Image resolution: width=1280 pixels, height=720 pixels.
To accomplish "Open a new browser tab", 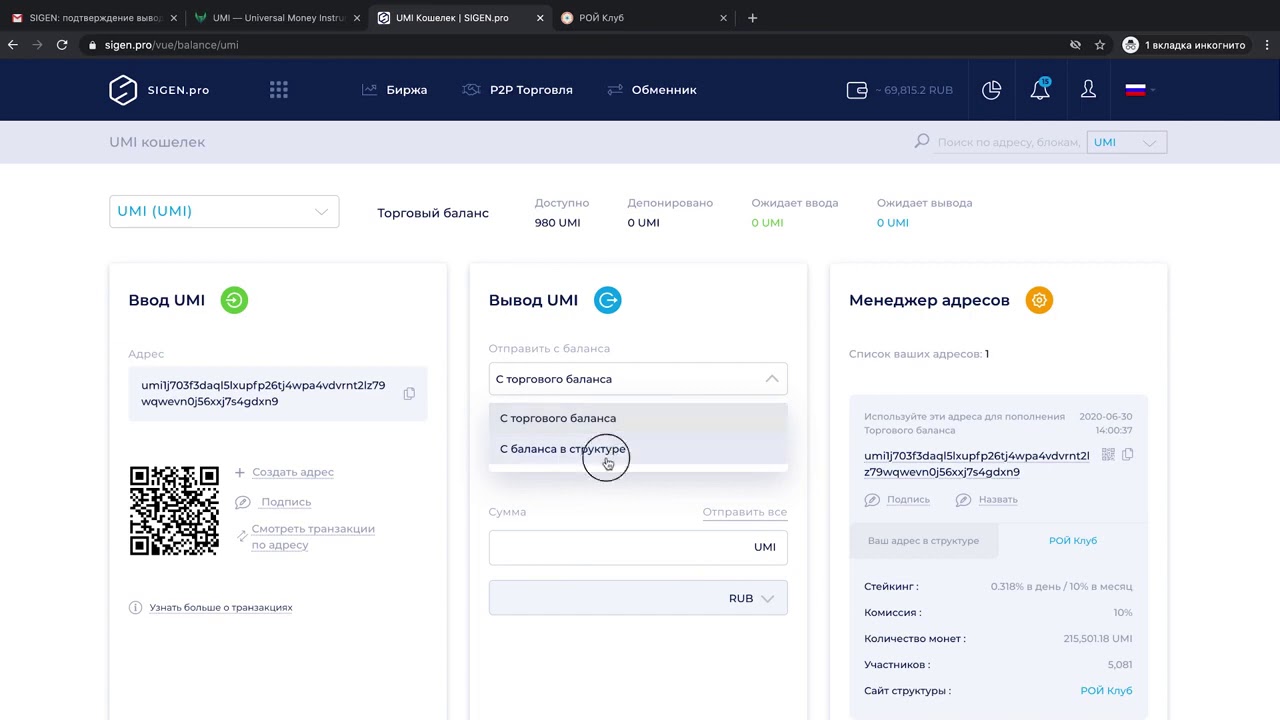I will point(752,18).
